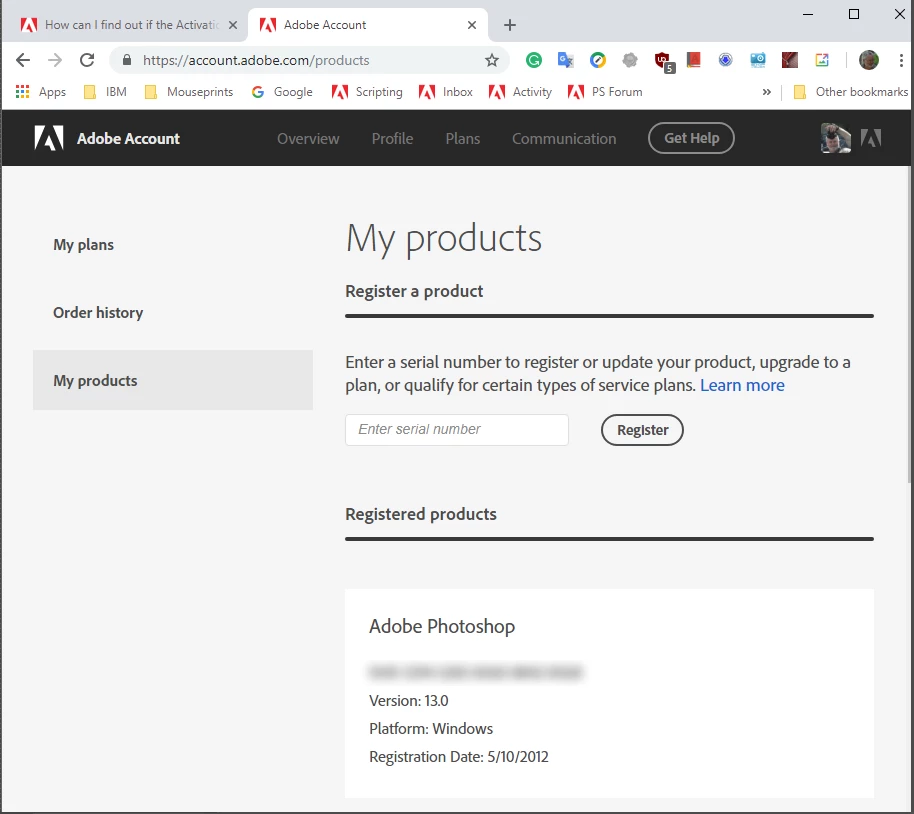Screen dimensions: 914x814
Task: Click the site lock icon in address bar
Action: click(127, 60)
